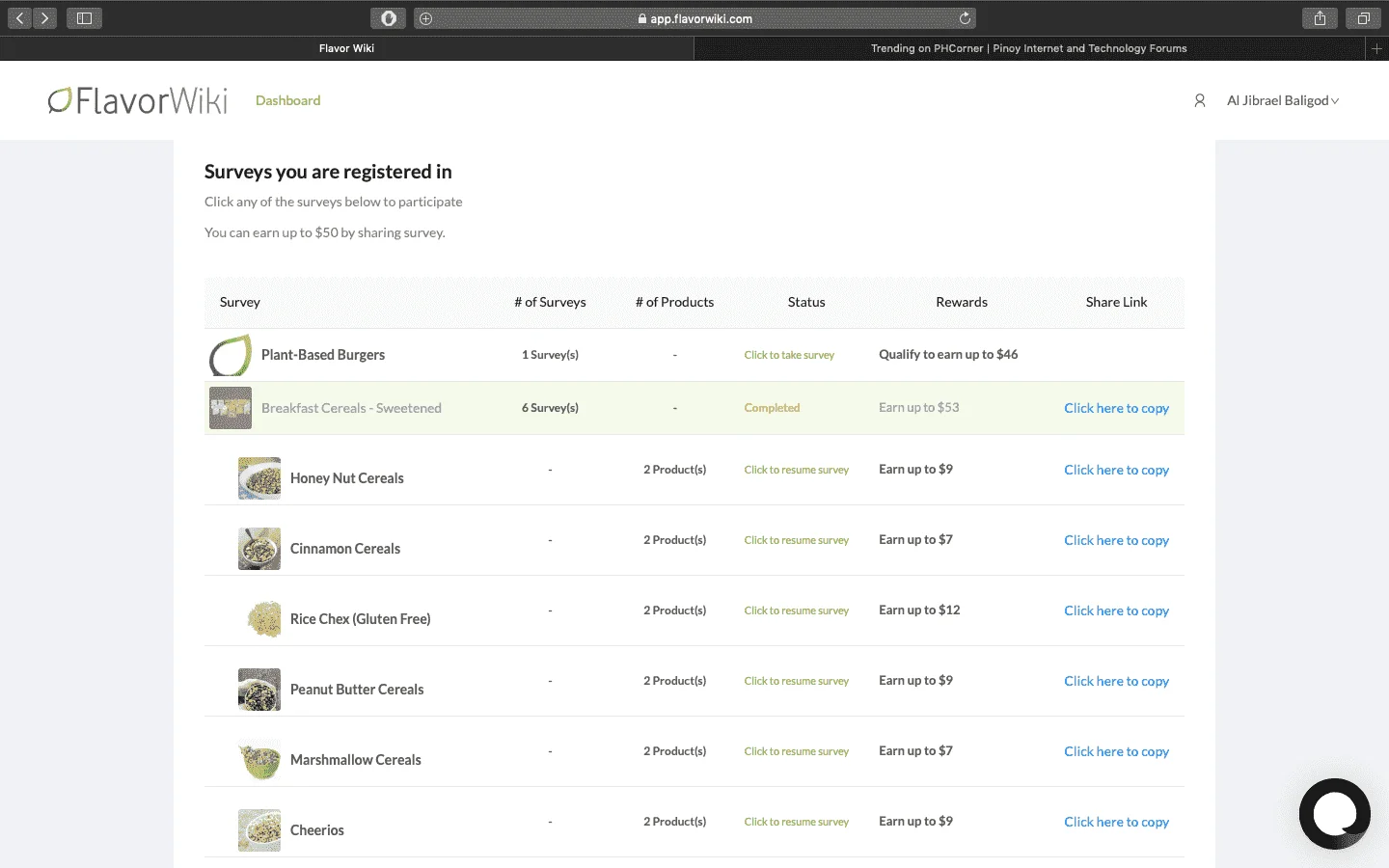Select the Plant-Based Burgers survey name
Image resolution: width=1389 pixels, height=868 pixels.
point(323,355)
